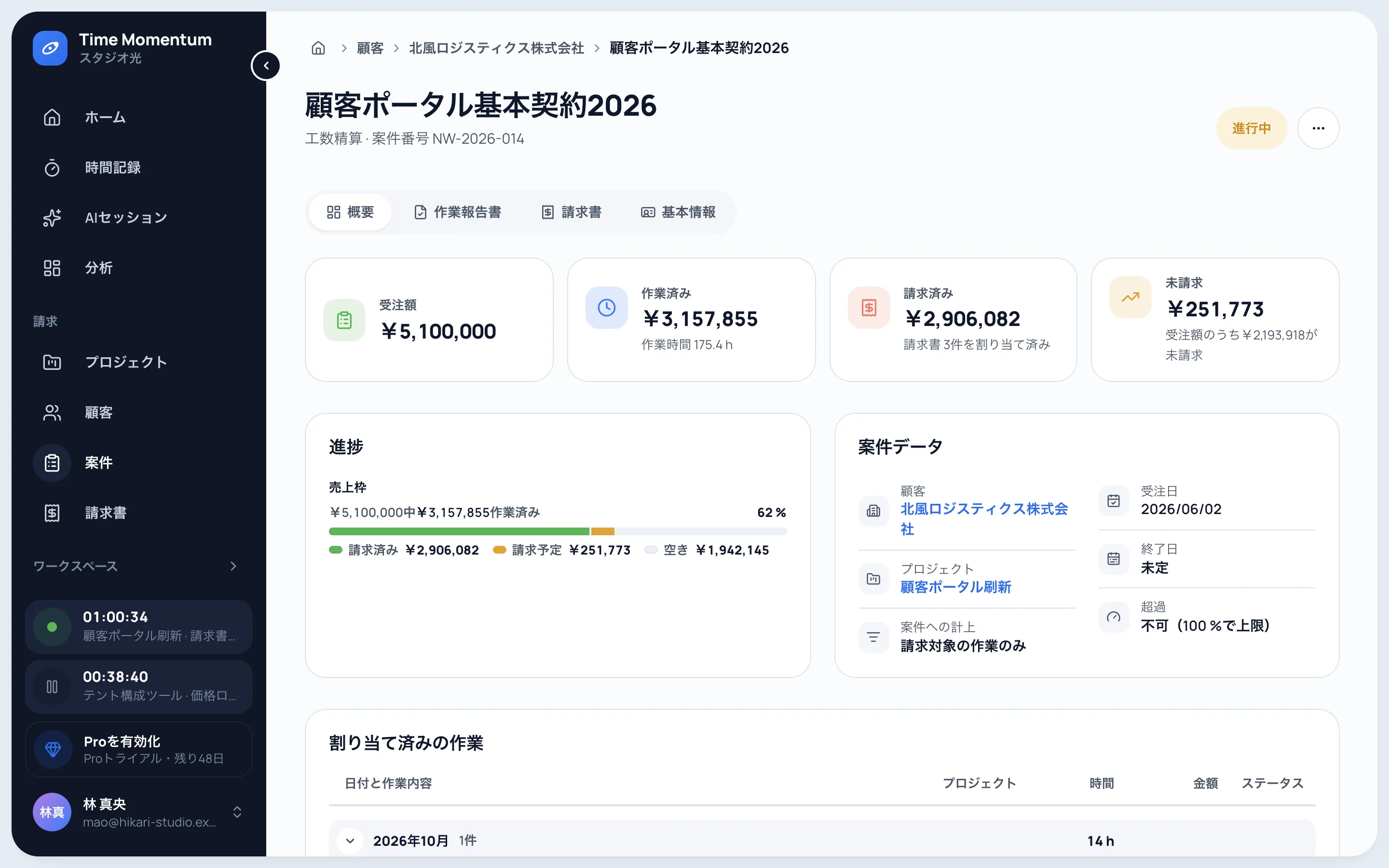Click the 空き legend swatch
Image resolution: width=1389 pixels, height=868 pixels.
[651, 550]
